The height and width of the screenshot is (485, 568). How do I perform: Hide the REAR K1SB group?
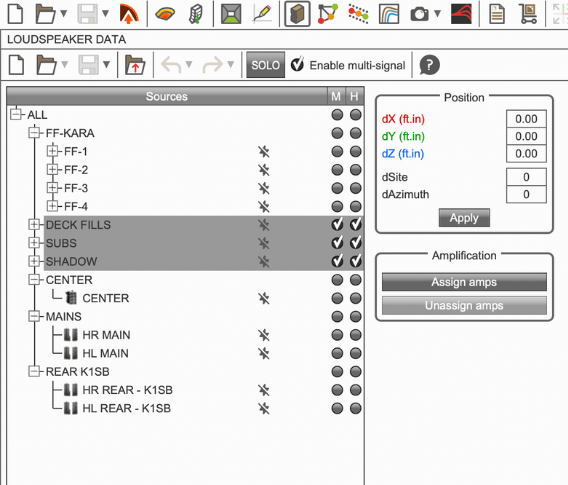click(356, 372)
